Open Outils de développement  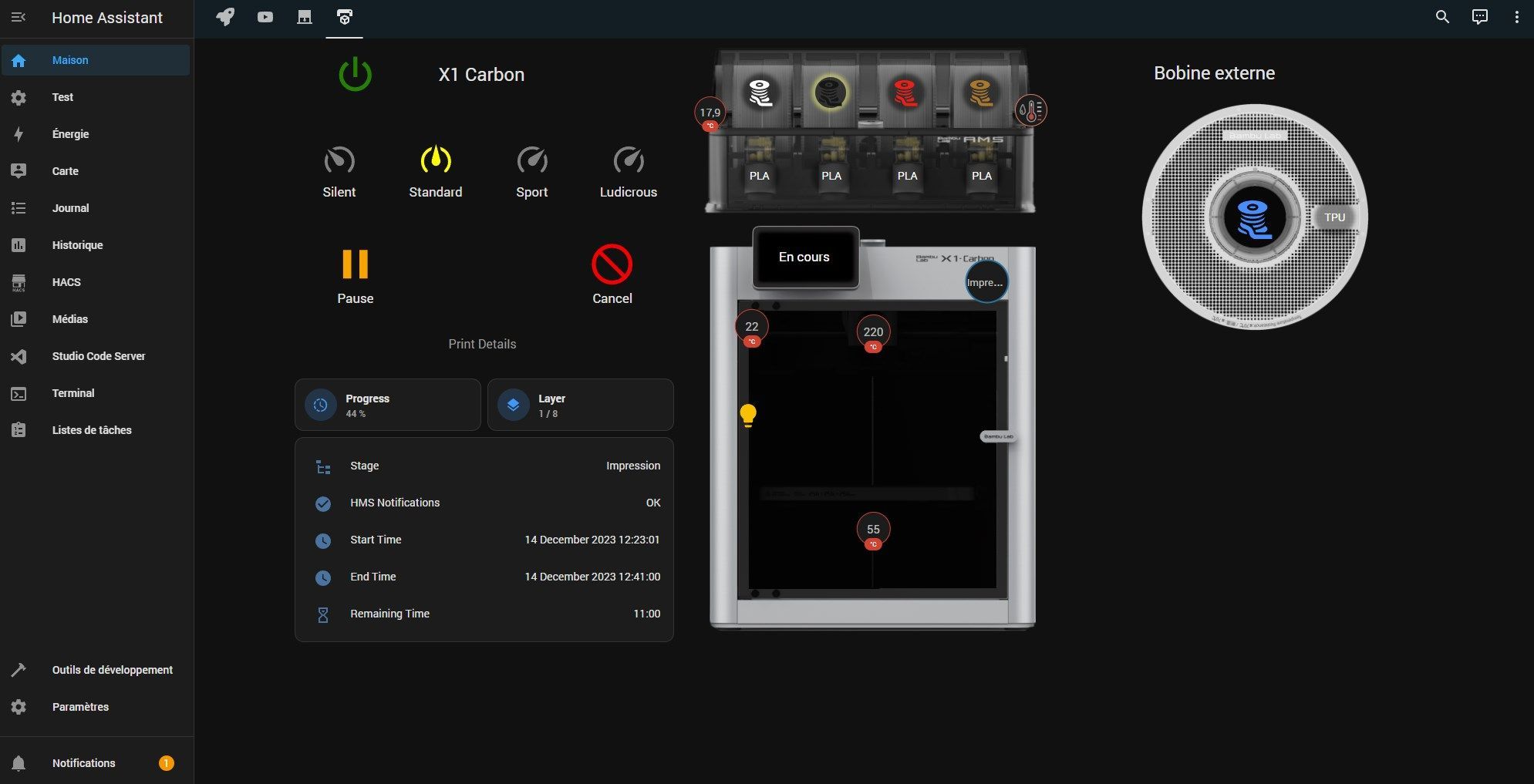click(x=96, y=670)
